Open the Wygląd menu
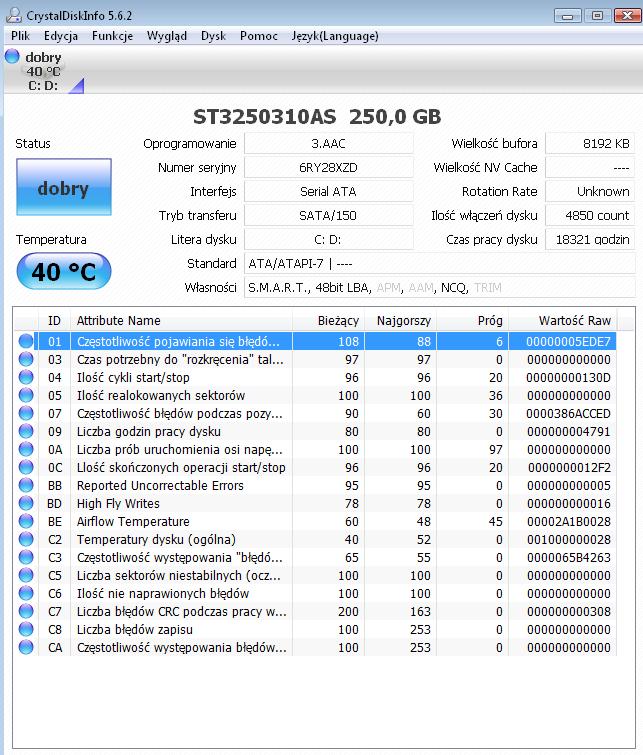The height and width of the screenshot is (755, 643). point(167,36)
